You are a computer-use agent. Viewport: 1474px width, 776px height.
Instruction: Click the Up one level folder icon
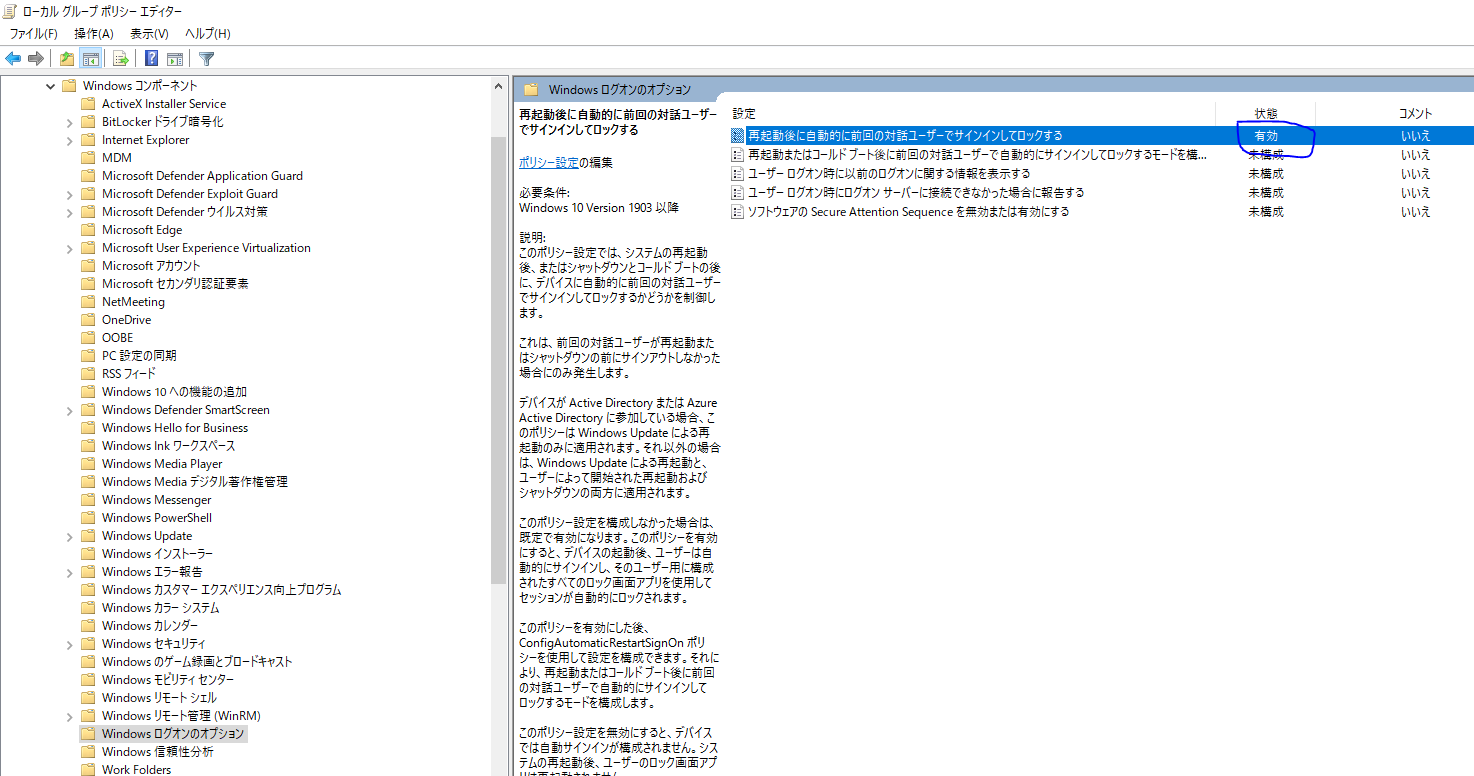tap(65, 58)
